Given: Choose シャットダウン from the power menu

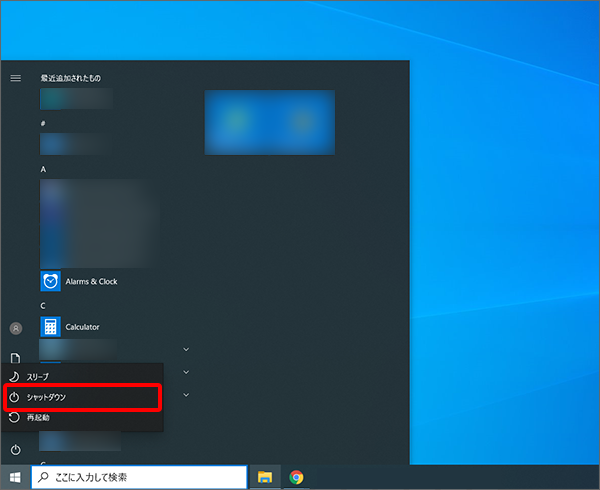Looking at the screenshot, I should (x=82, y=397).
